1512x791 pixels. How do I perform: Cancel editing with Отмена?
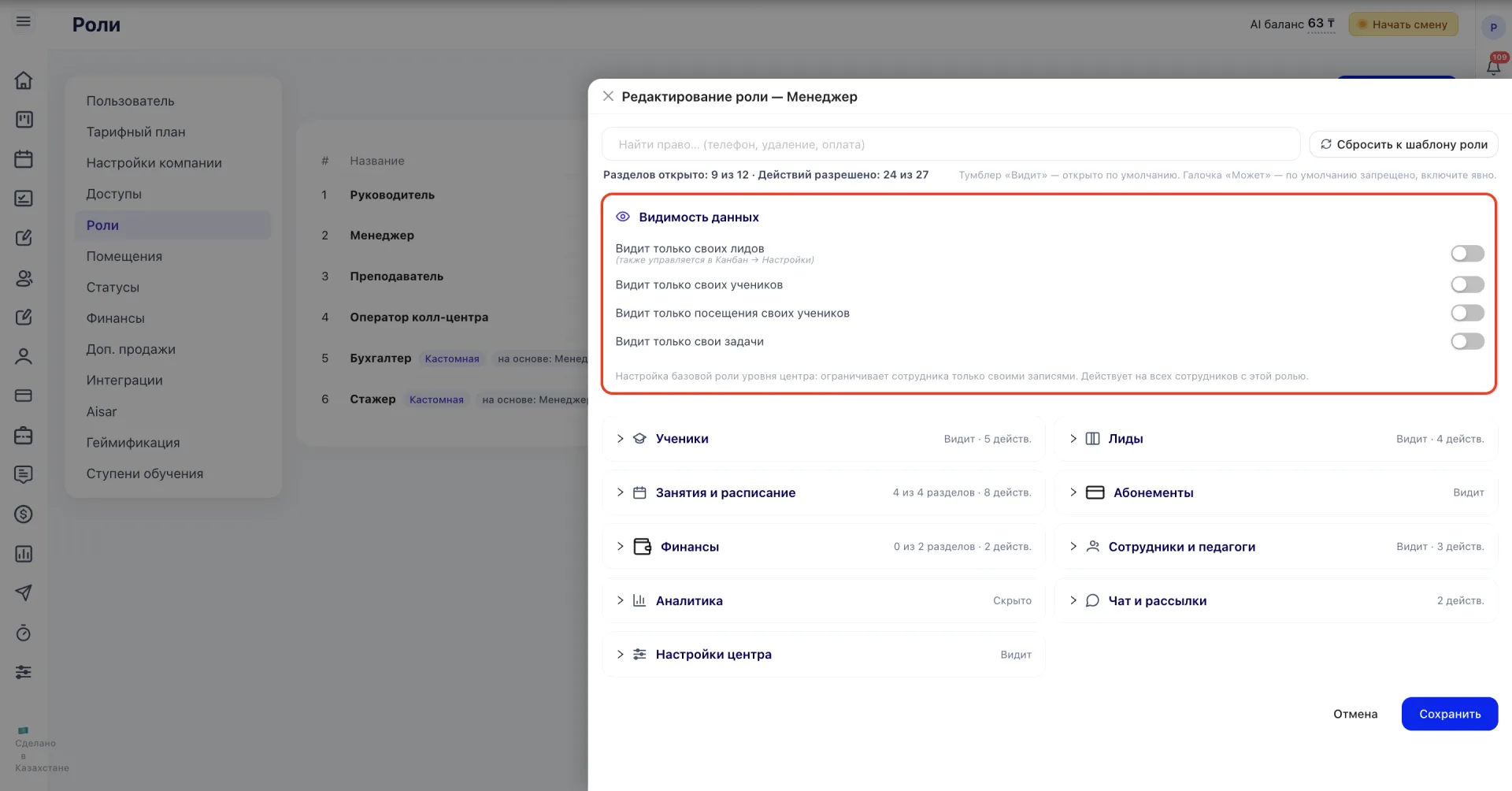coord(1355,714)
